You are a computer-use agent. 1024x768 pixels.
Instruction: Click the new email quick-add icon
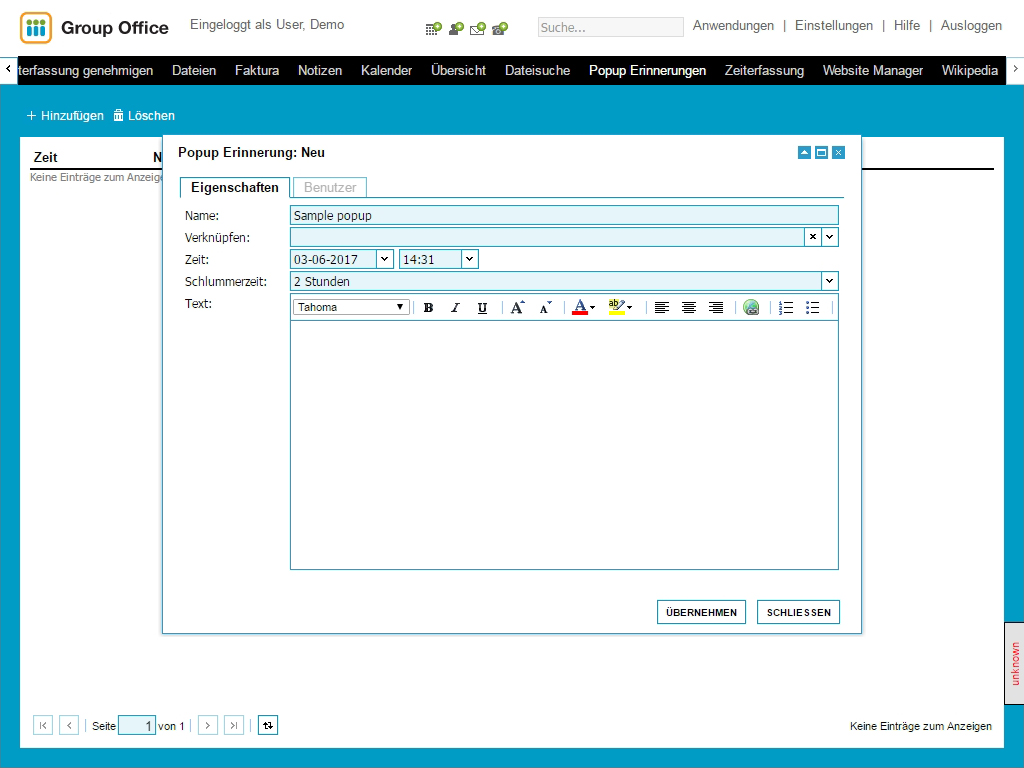(x=477, y=28)
